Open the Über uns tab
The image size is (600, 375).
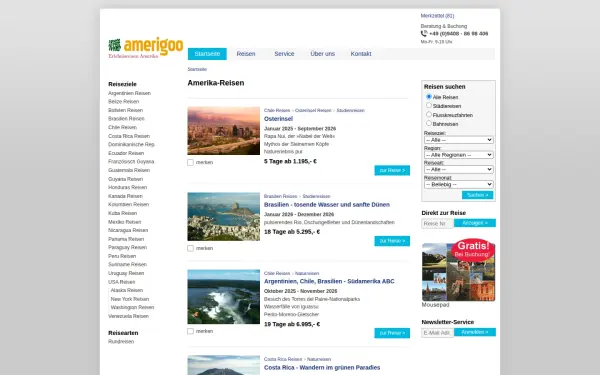[x=323, y=54]
